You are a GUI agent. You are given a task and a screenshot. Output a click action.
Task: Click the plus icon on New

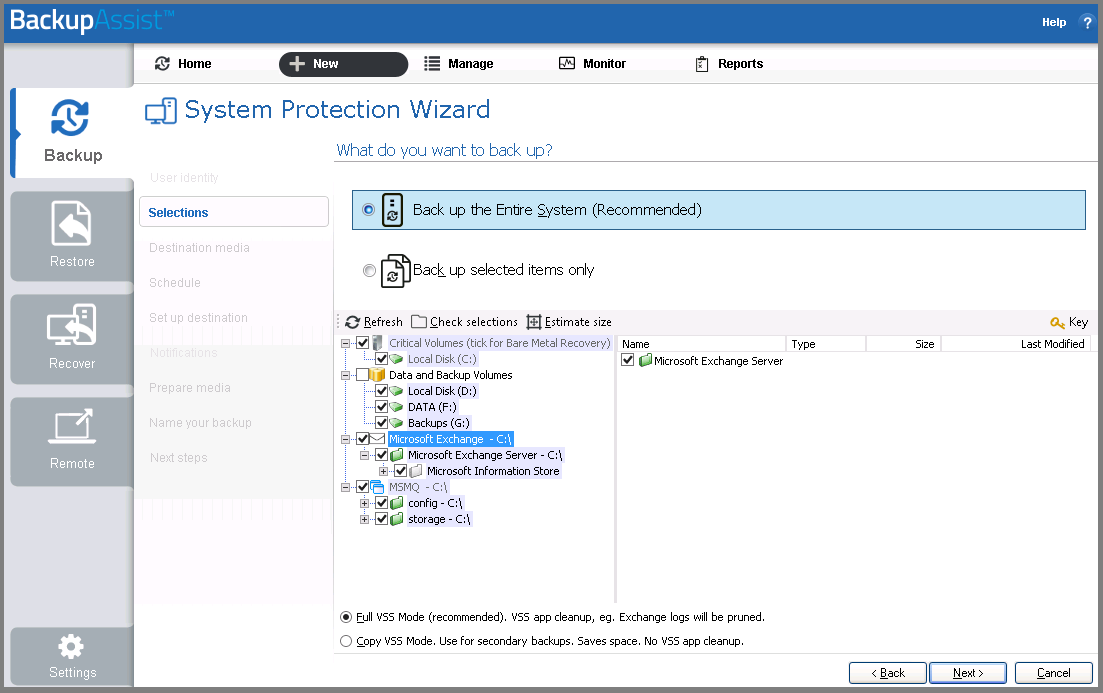[x=297, y=63]
